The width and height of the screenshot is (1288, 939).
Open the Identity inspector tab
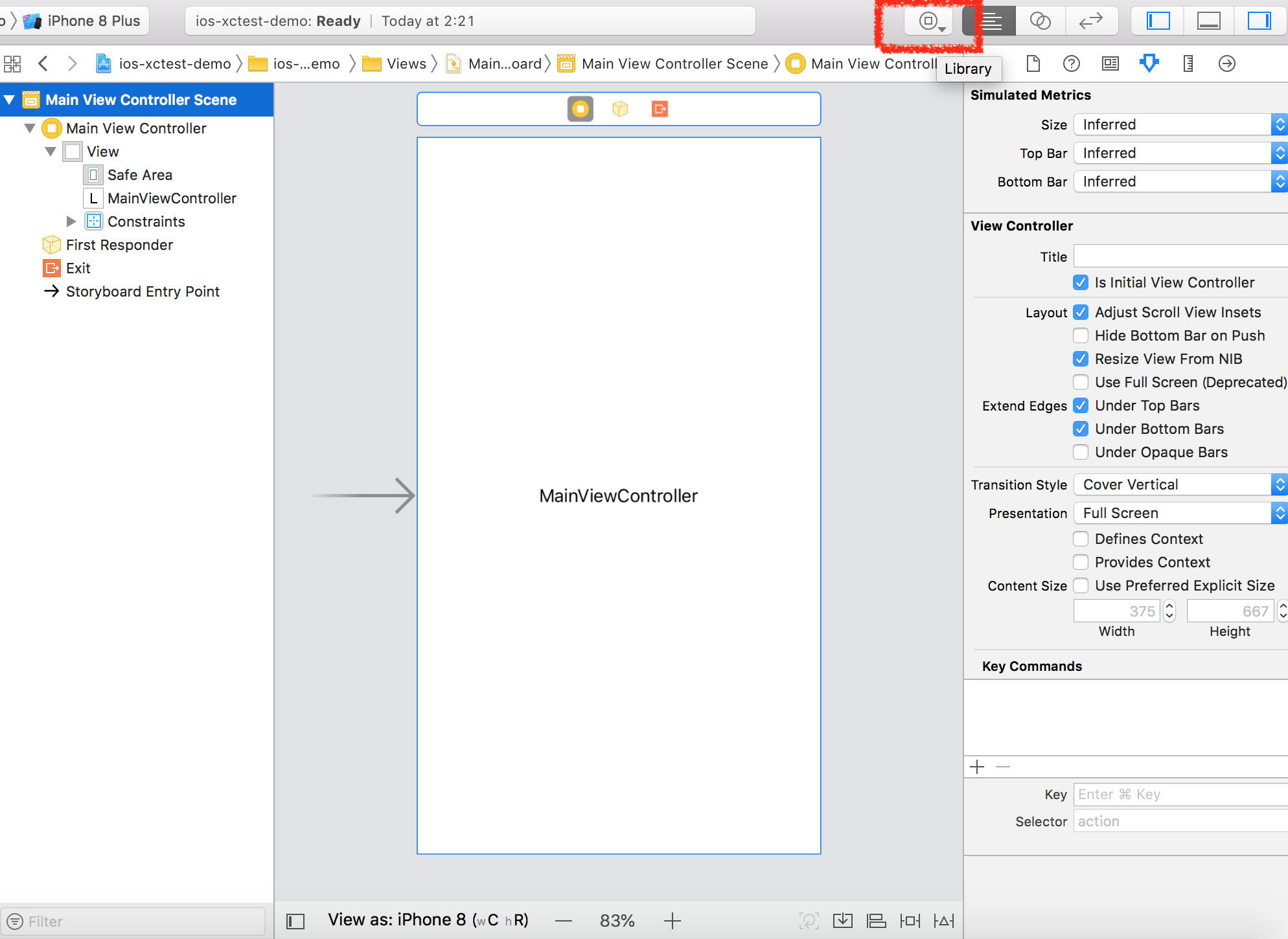coord(1110,63)
